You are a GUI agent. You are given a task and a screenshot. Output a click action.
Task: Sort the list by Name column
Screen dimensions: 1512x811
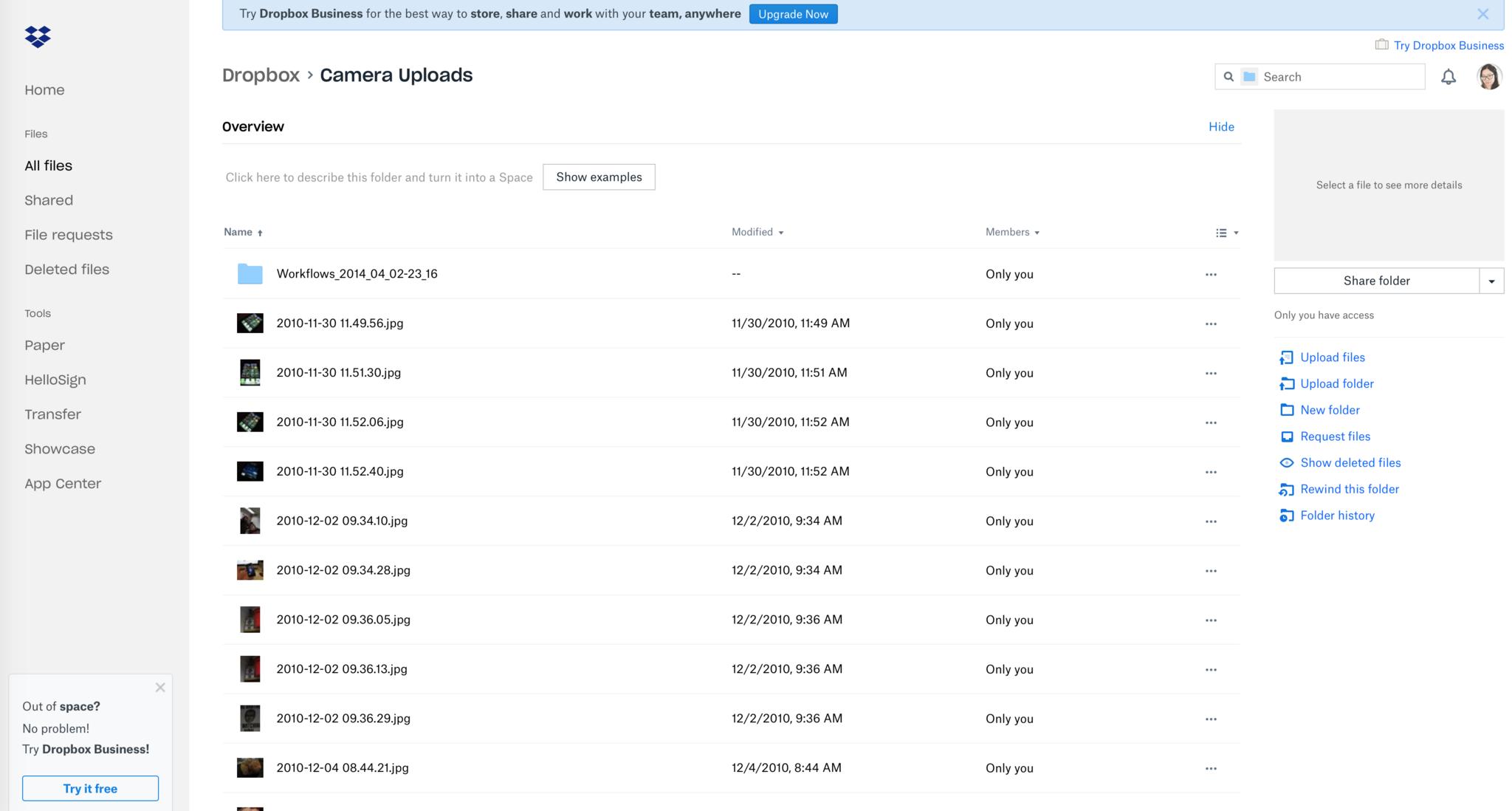243,232
